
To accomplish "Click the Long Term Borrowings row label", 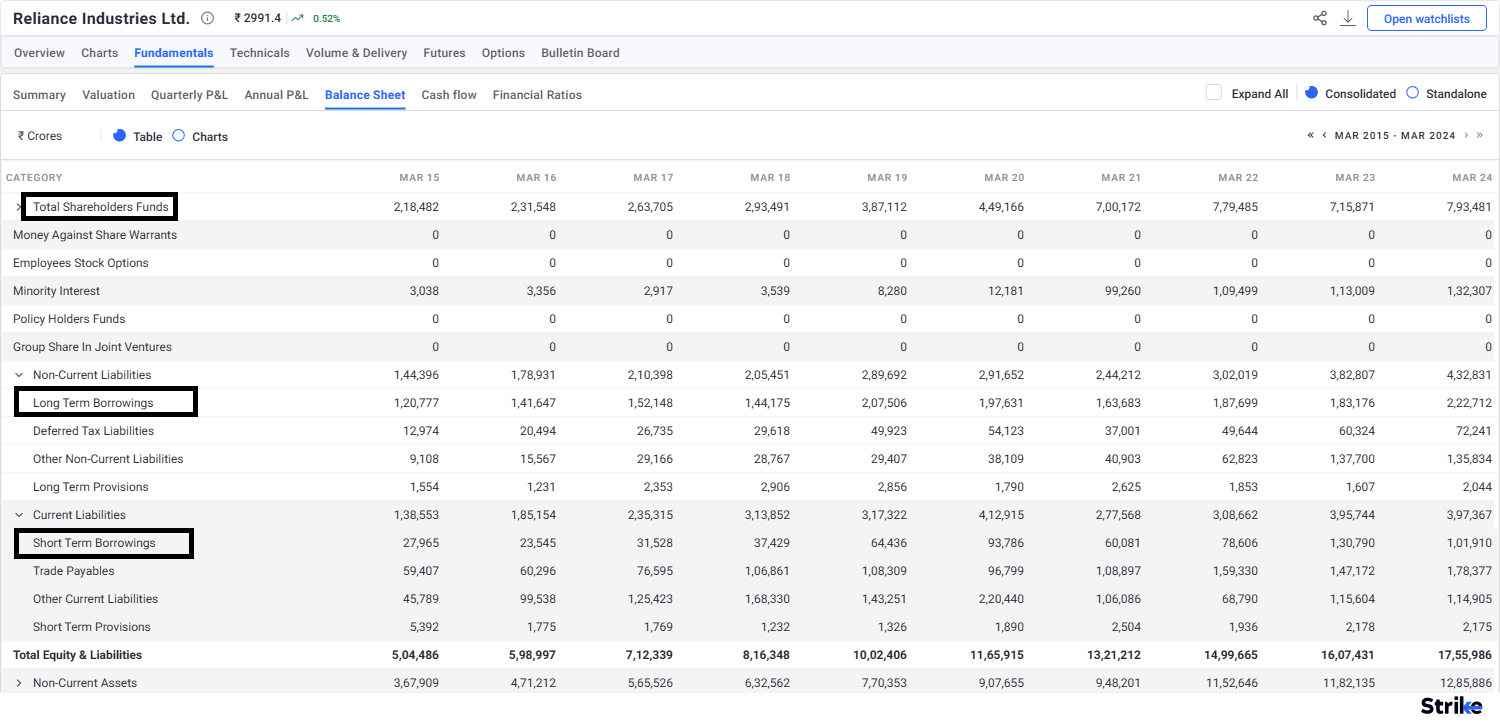I will pyautogui.click(x=93, y=403).
